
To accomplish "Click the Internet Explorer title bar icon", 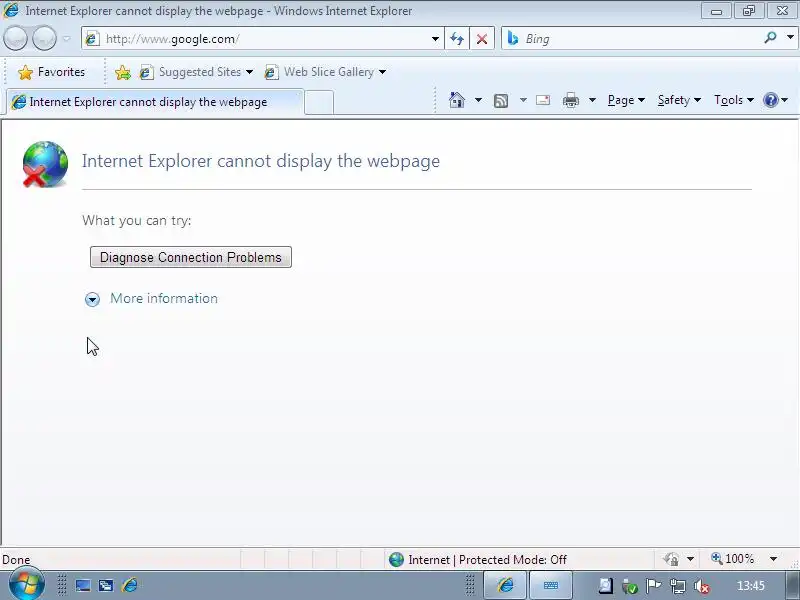I will (11, 10).
